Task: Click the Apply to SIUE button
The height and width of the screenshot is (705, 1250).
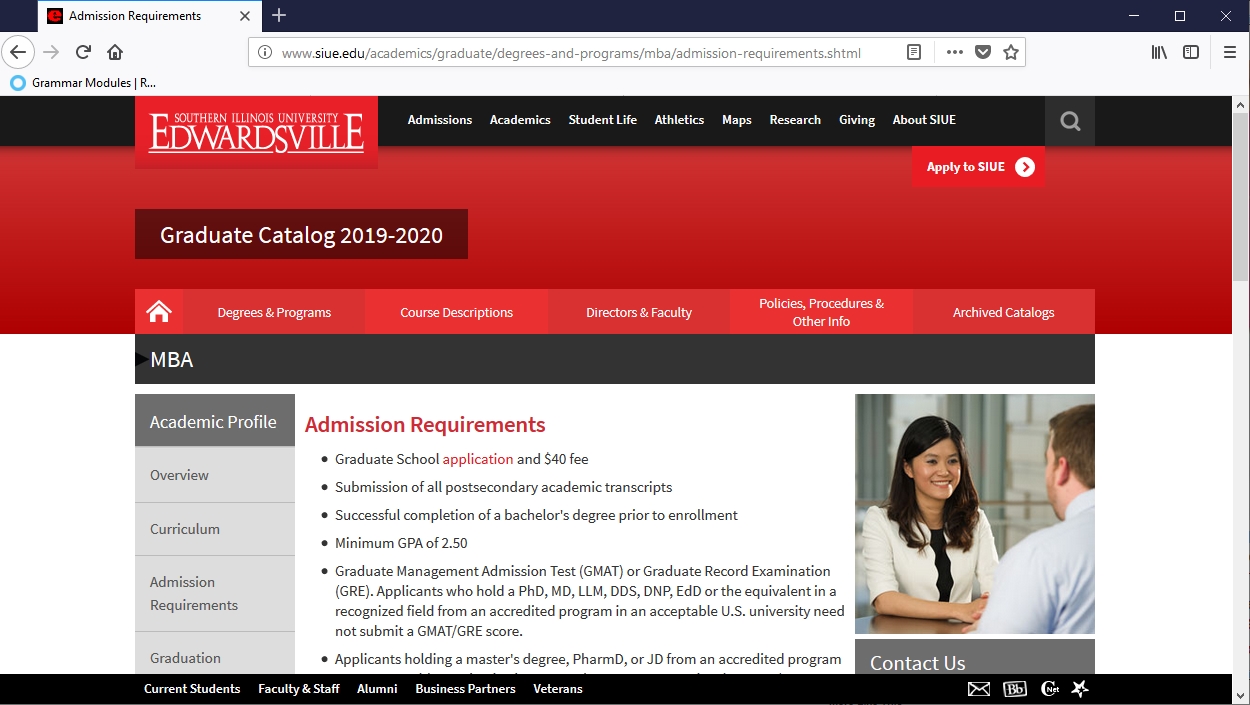Action: coord(978,167)
